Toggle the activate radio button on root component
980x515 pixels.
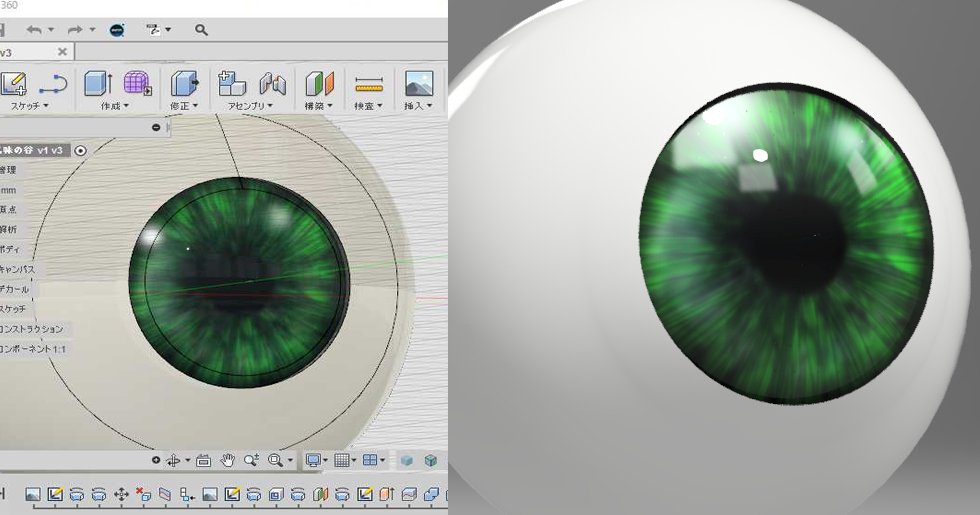[80, 151]
